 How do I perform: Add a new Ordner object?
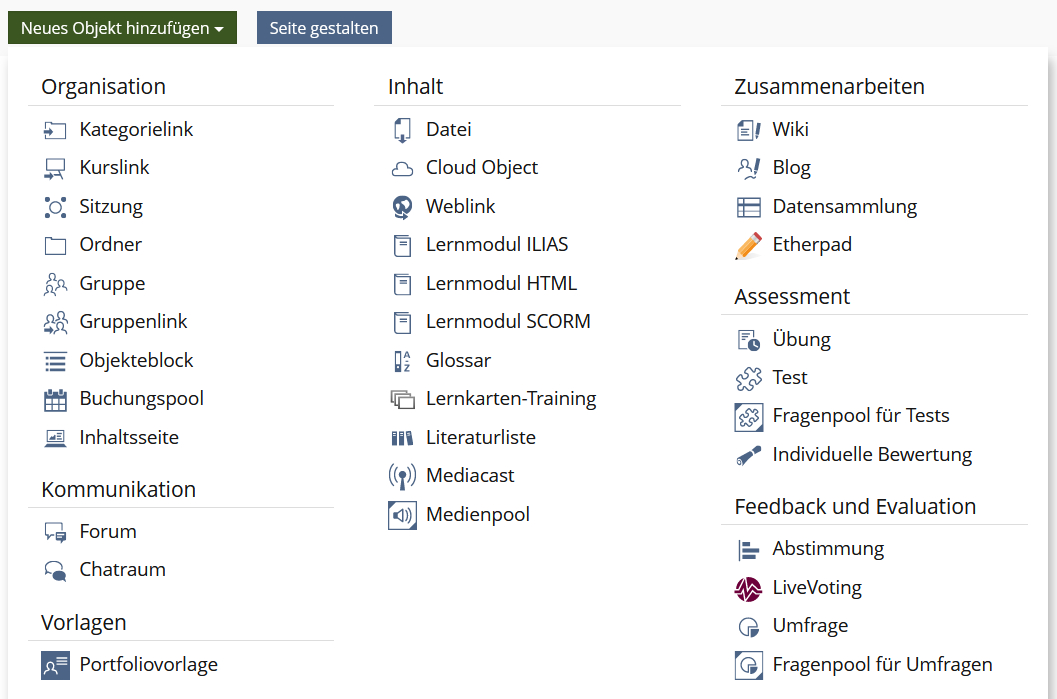[x=110, y=245]
